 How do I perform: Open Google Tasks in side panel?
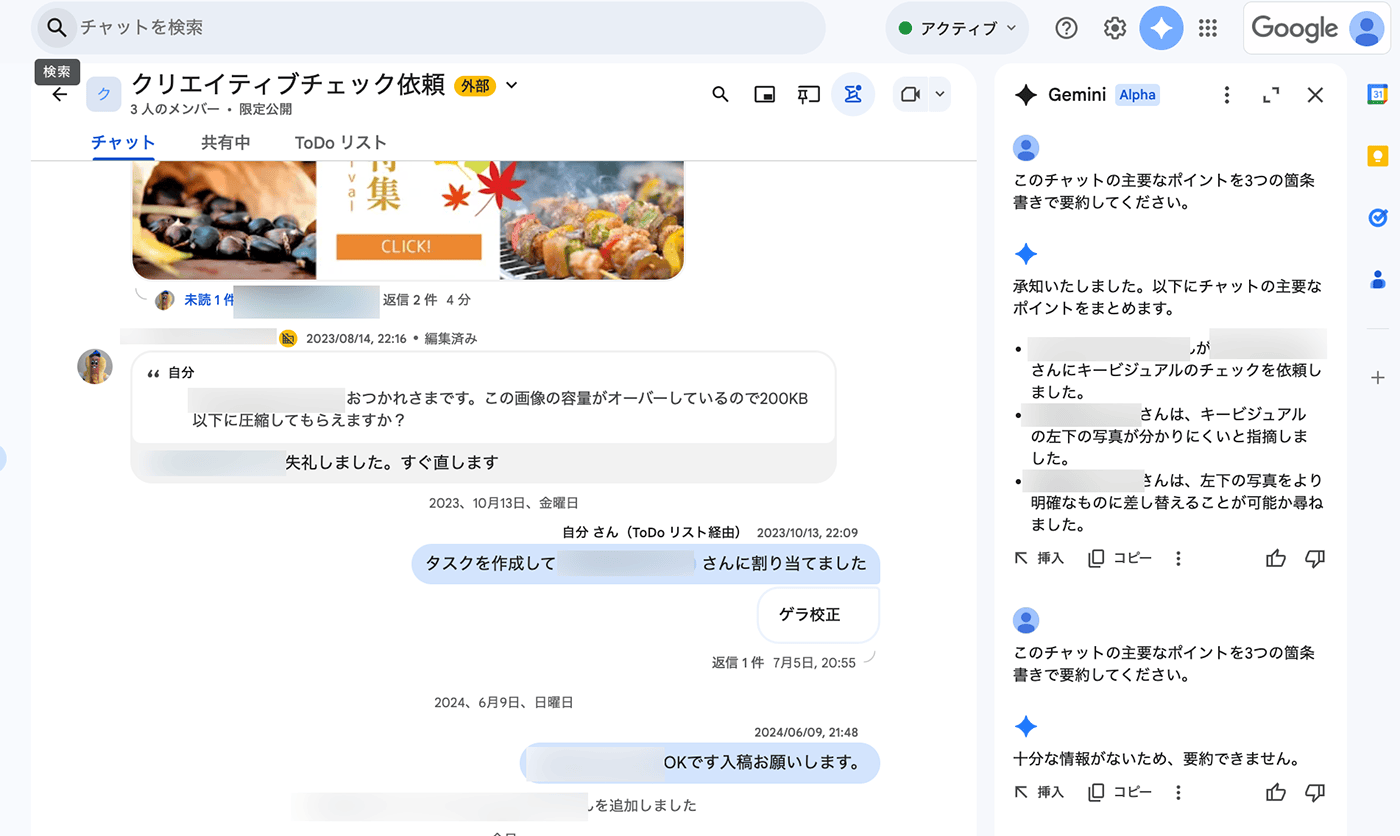point(1377,217)
